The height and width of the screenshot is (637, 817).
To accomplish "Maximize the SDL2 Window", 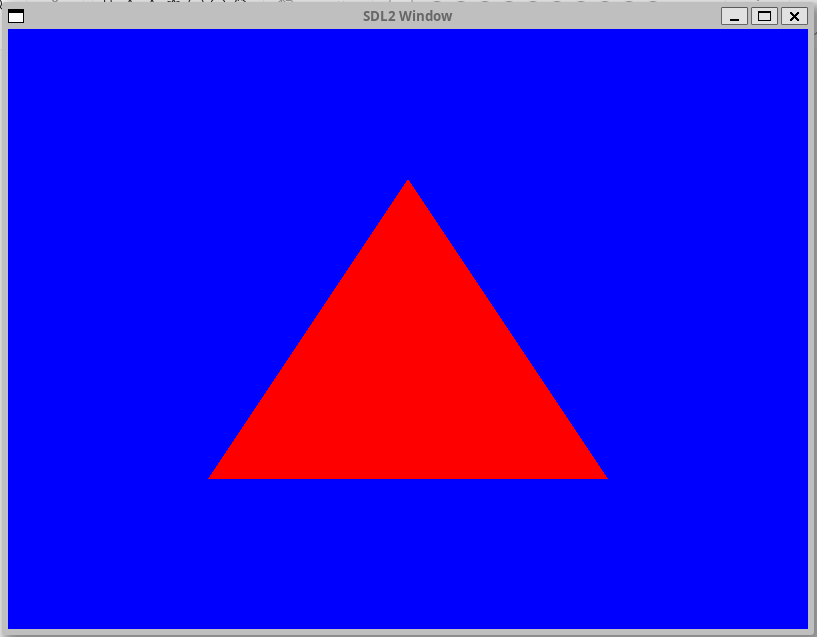I will click(764, 16).
